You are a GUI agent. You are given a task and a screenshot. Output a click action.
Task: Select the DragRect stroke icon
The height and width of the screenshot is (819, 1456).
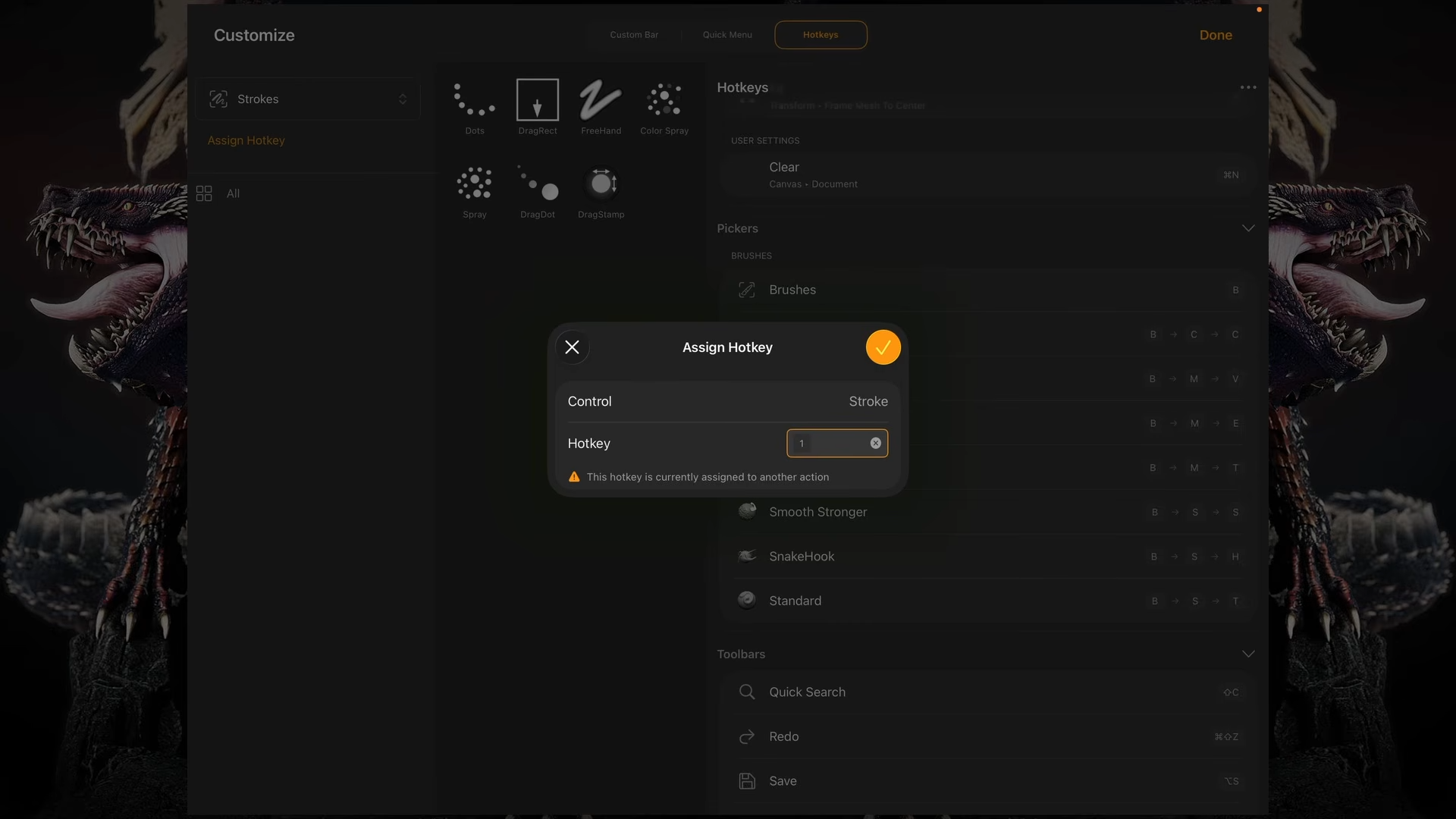coord(538,100)
